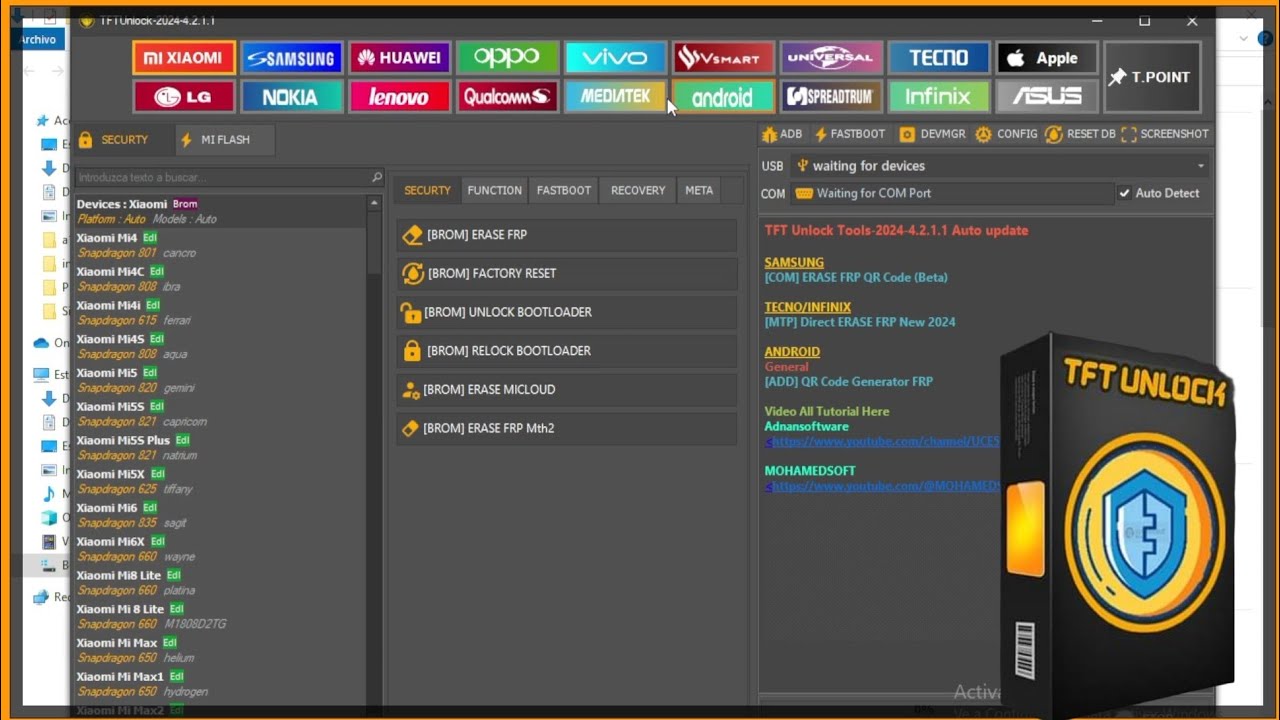Open the Infinix brand section
The height and width of the screenshot is (720, 1280).
939,97
